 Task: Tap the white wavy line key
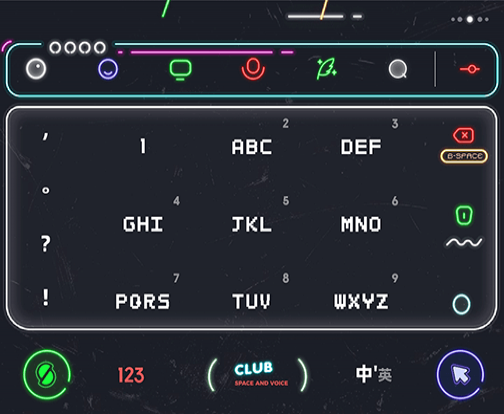tap(464, 242)
